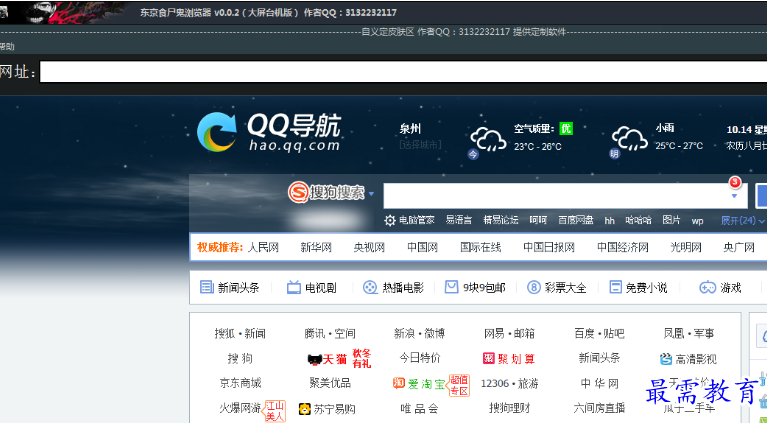Open the 易语言 quick link
This screenshot has height=423, width=767.
point(459,220)
